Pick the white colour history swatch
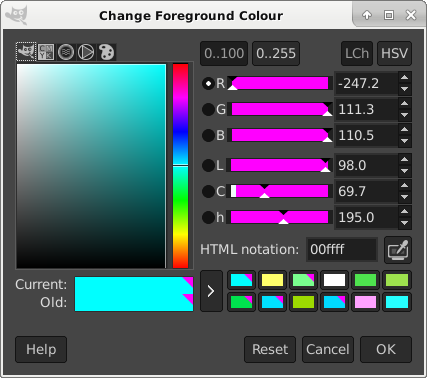The width and height of the screenshot is (427, 378). (x=334, y=280)
